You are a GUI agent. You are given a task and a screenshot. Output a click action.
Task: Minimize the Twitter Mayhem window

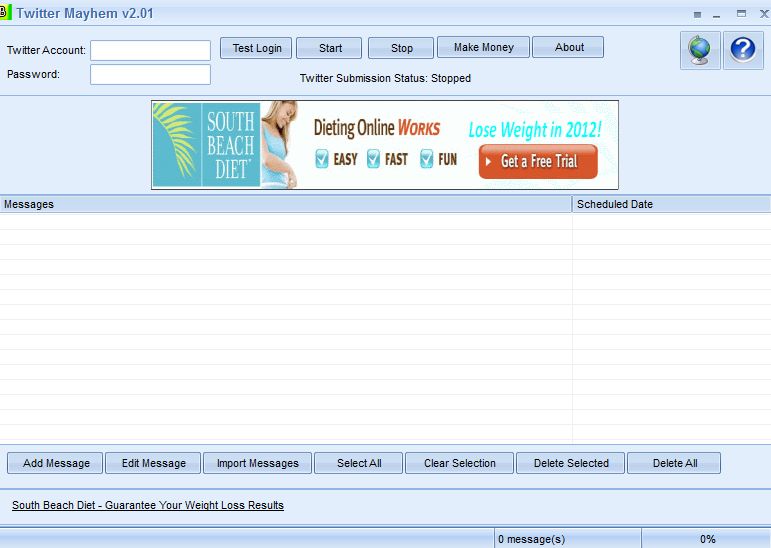[x=716, y=15]
